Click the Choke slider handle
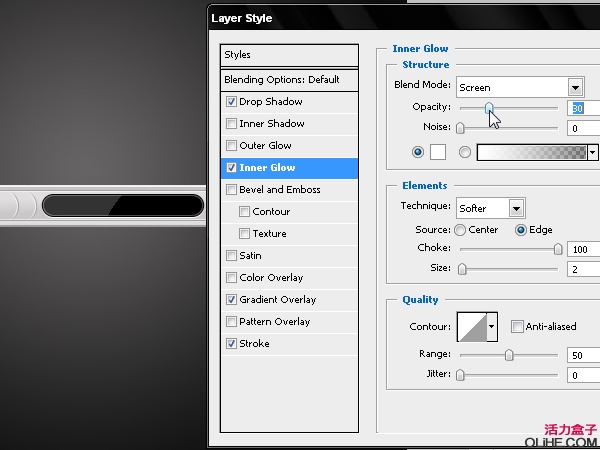 pos(558,249)
